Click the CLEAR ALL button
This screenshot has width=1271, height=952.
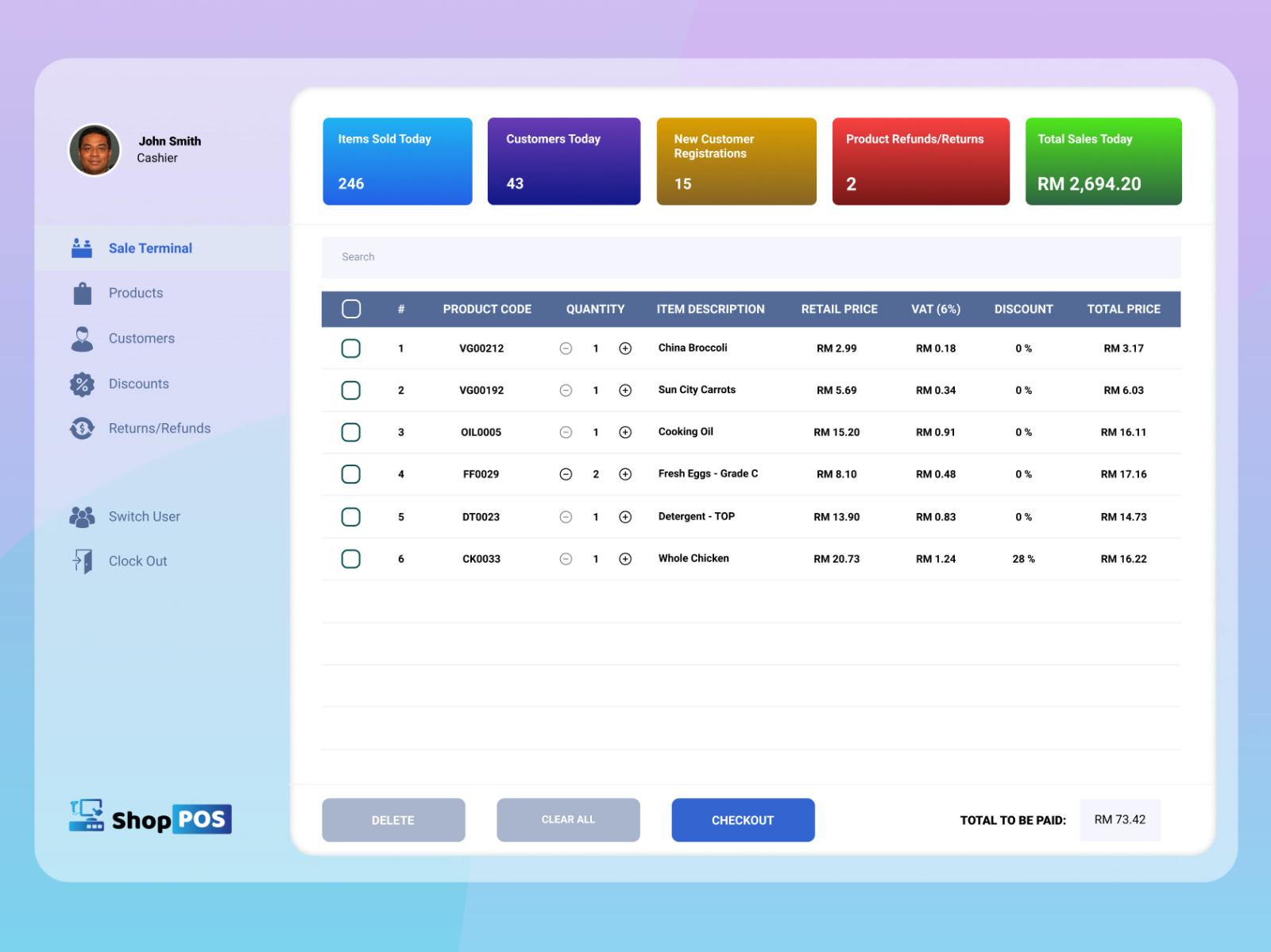click(x=568, y=819)
